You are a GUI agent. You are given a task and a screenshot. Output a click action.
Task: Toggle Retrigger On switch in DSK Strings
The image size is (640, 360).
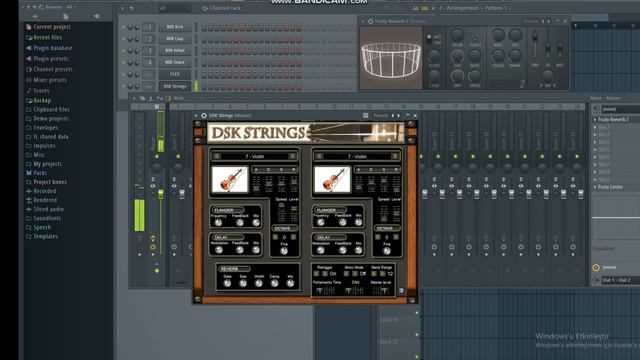pyautogui.click(x=325, y=273)
